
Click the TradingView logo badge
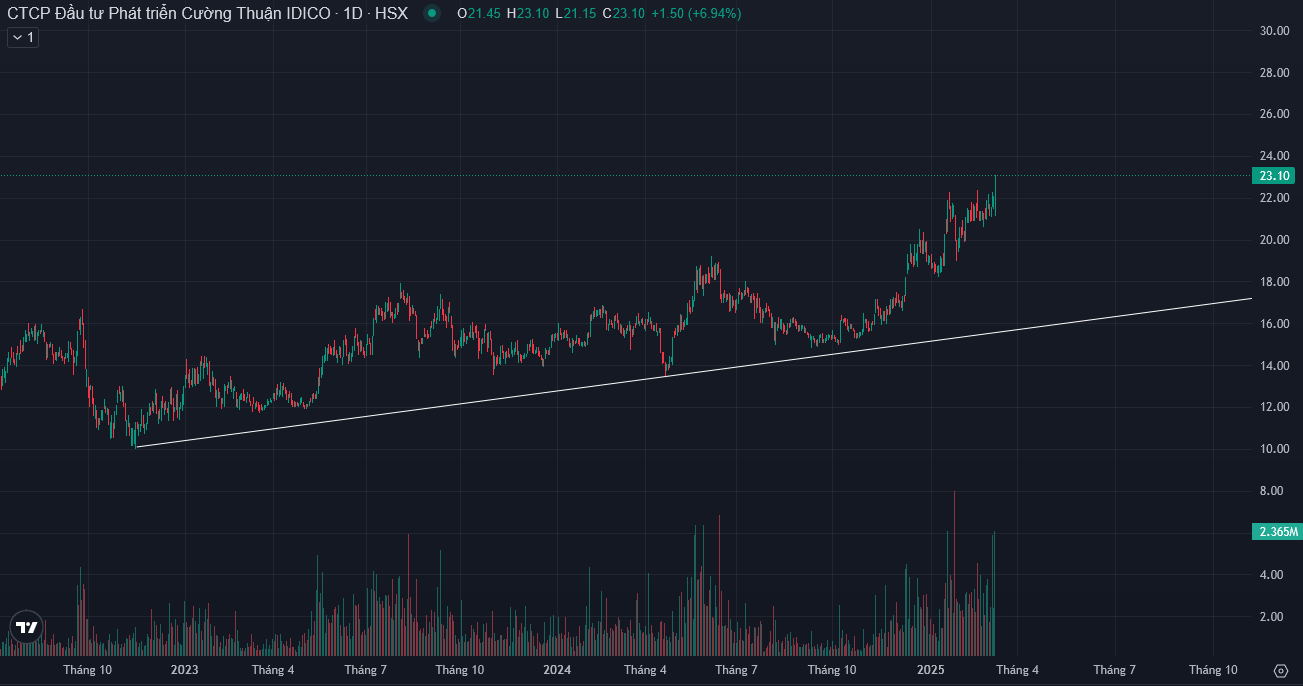[26, 627]
